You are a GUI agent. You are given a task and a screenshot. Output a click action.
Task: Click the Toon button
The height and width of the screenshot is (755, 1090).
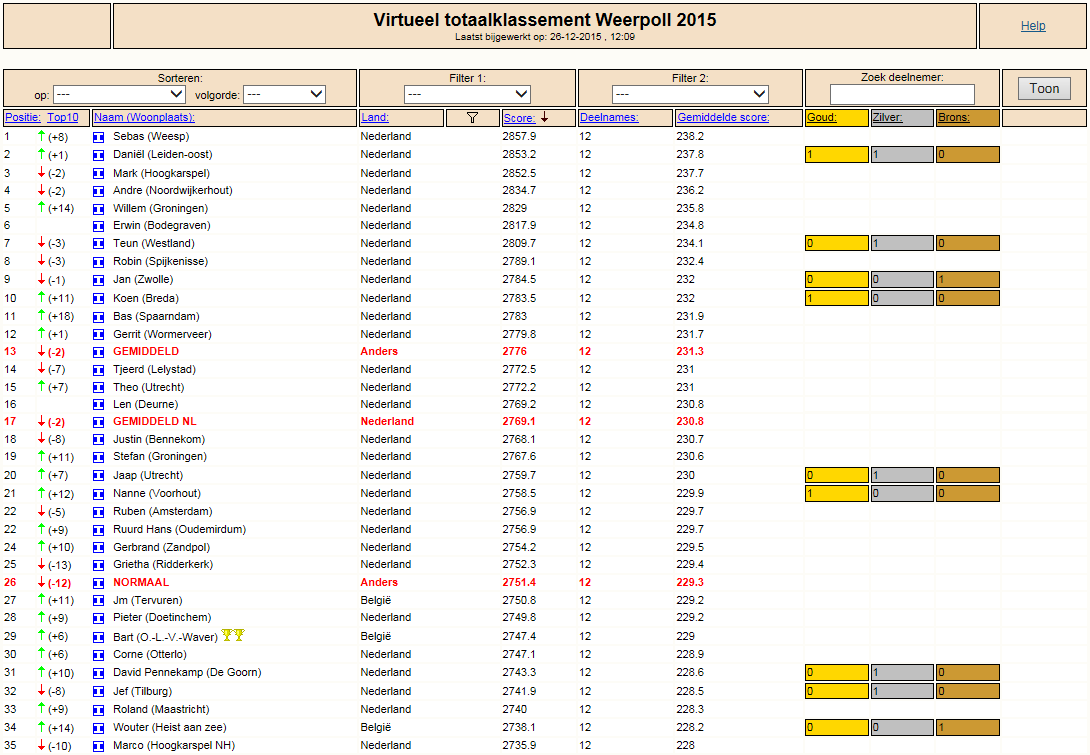coord(1044,88)
